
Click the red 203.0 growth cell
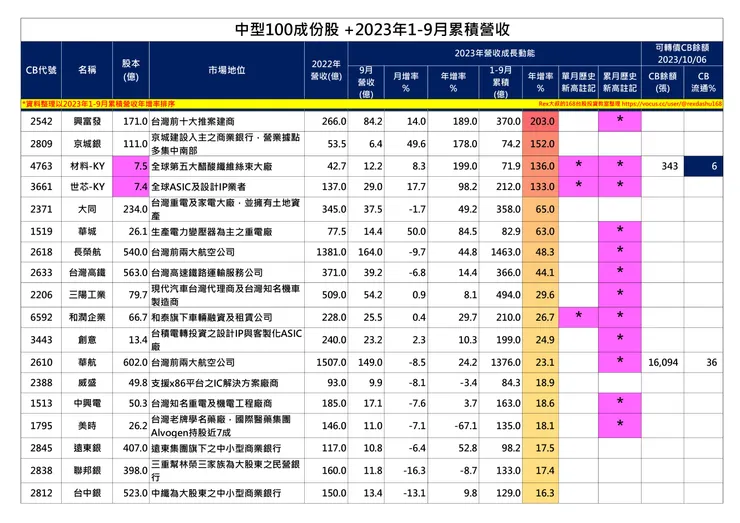[x=541, y=121]
